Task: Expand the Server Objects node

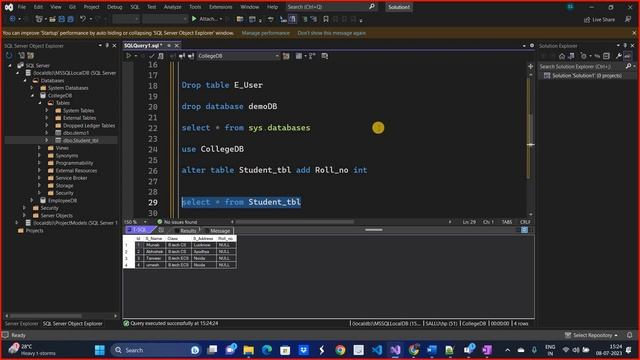Action: 24,216
